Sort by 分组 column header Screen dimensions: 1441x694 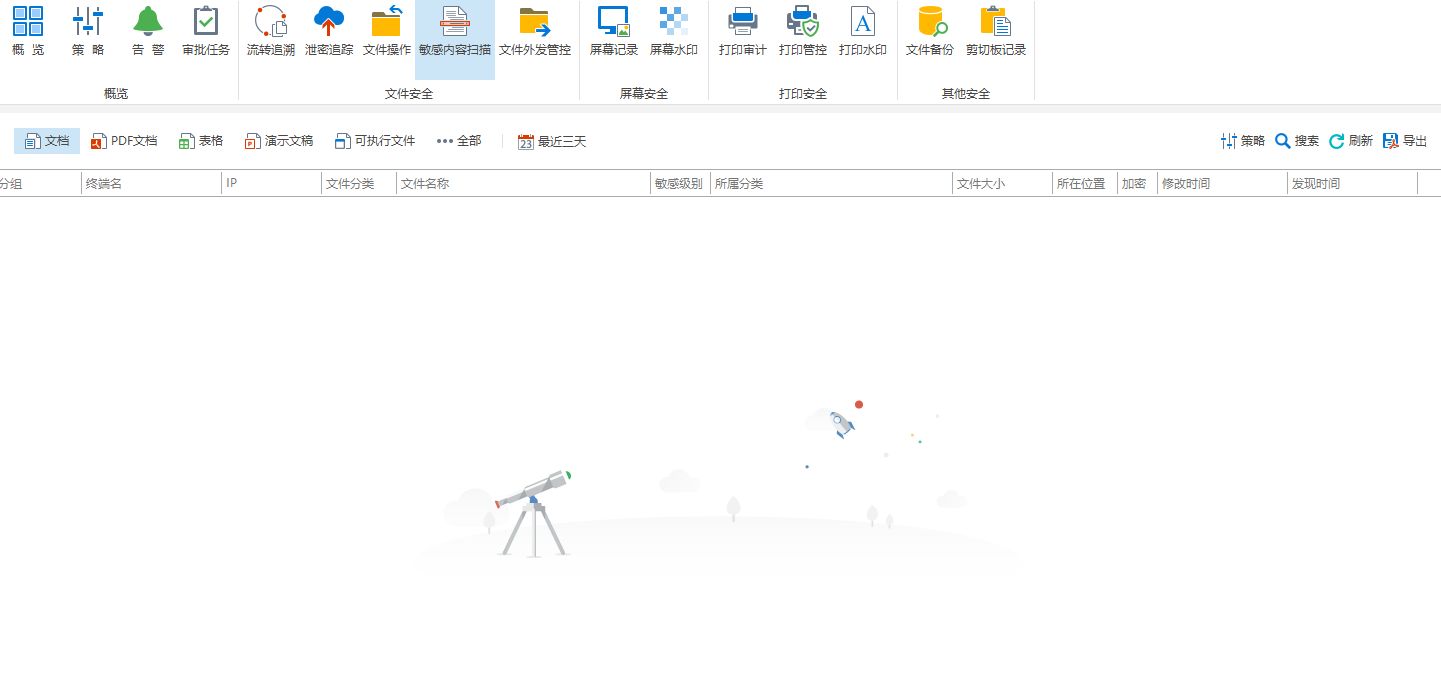(40, 184)
